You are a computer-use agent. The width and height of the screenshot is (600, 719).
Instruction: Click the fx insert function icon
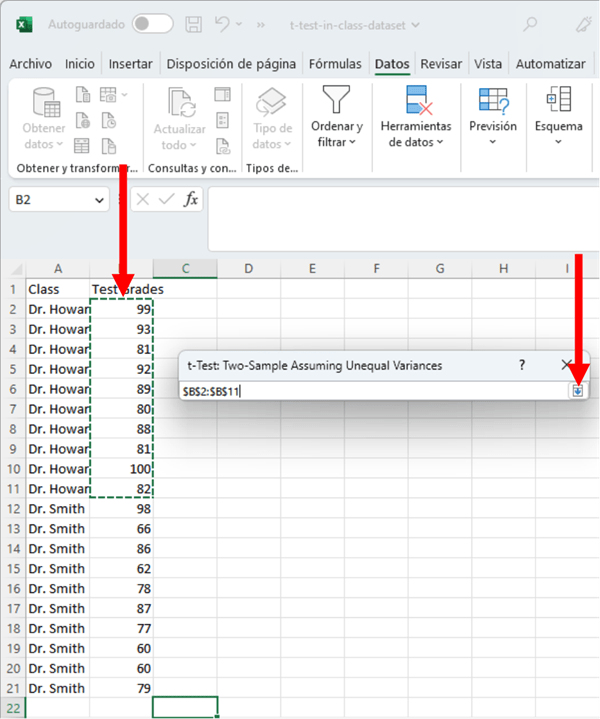[190, 200]
